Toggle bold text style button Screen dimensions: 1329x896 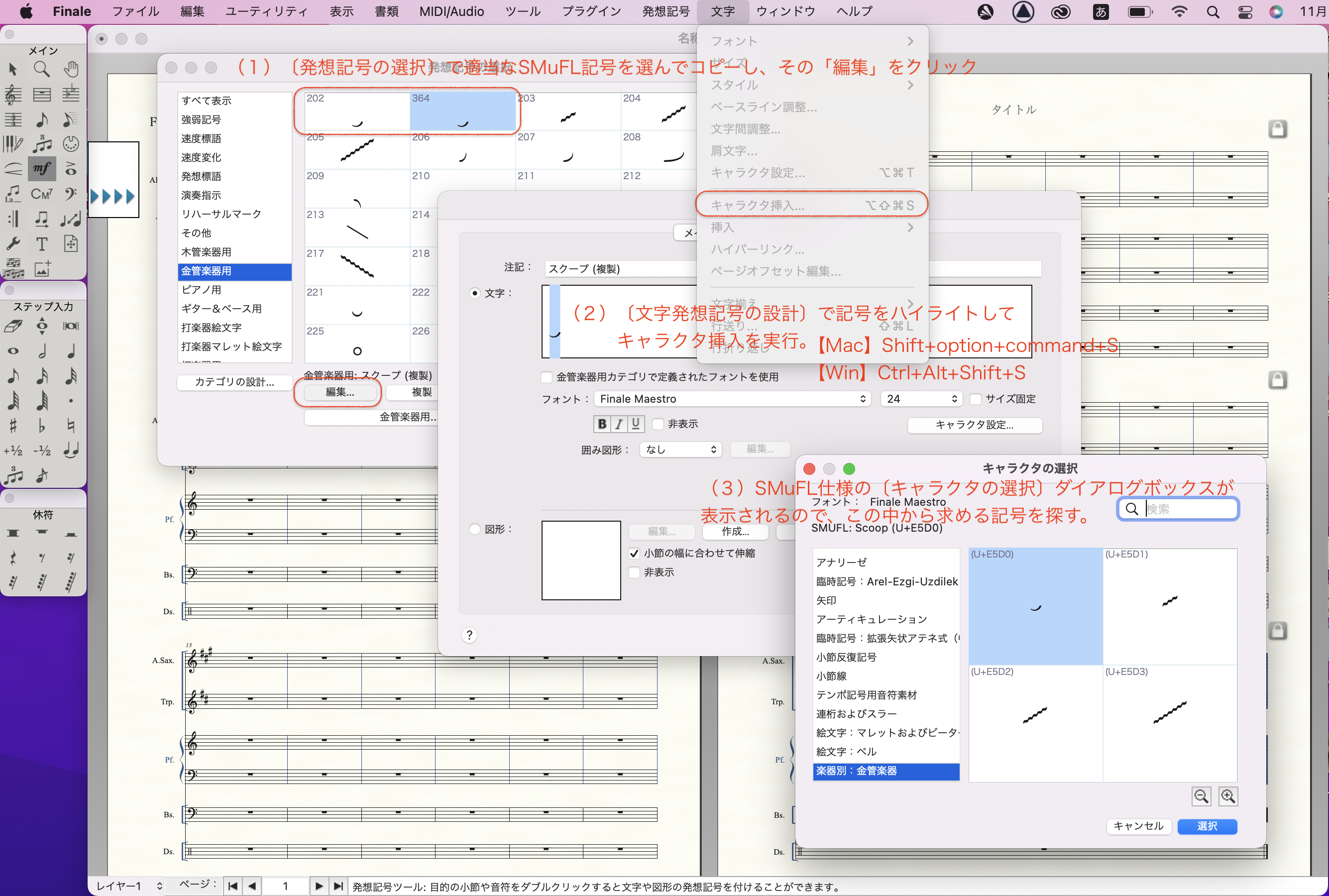(602, 424)
